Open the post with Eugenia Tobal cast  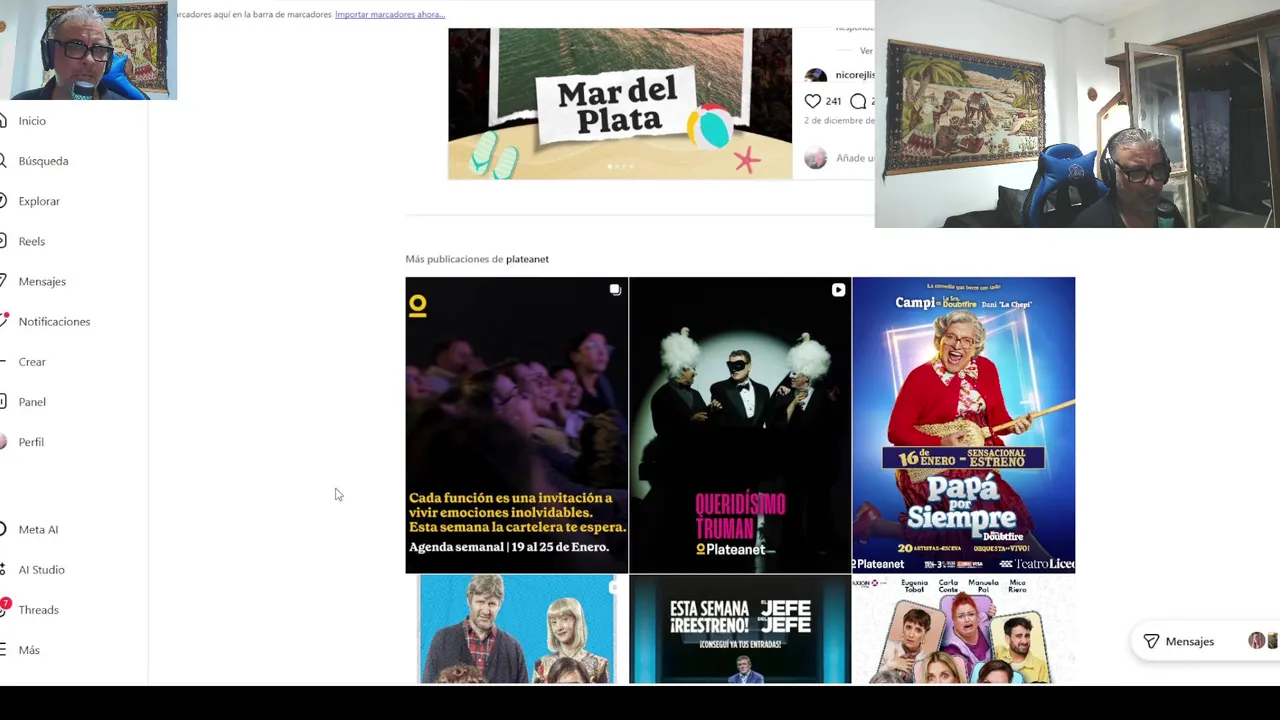tap(964, 629)
